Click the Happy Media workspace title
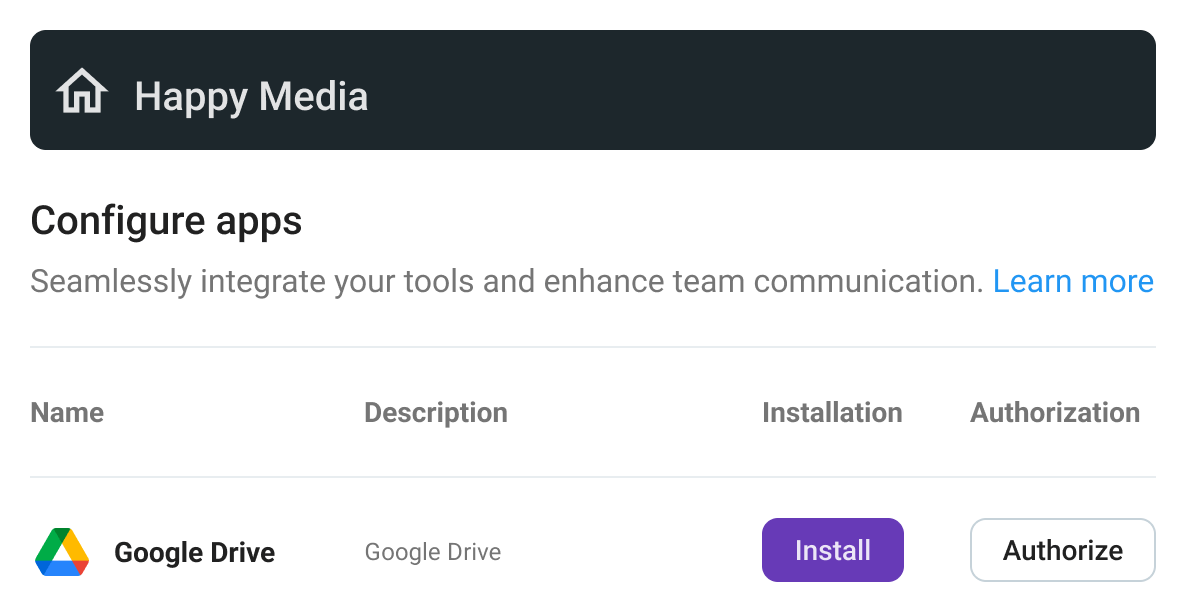 coord(251,97)
